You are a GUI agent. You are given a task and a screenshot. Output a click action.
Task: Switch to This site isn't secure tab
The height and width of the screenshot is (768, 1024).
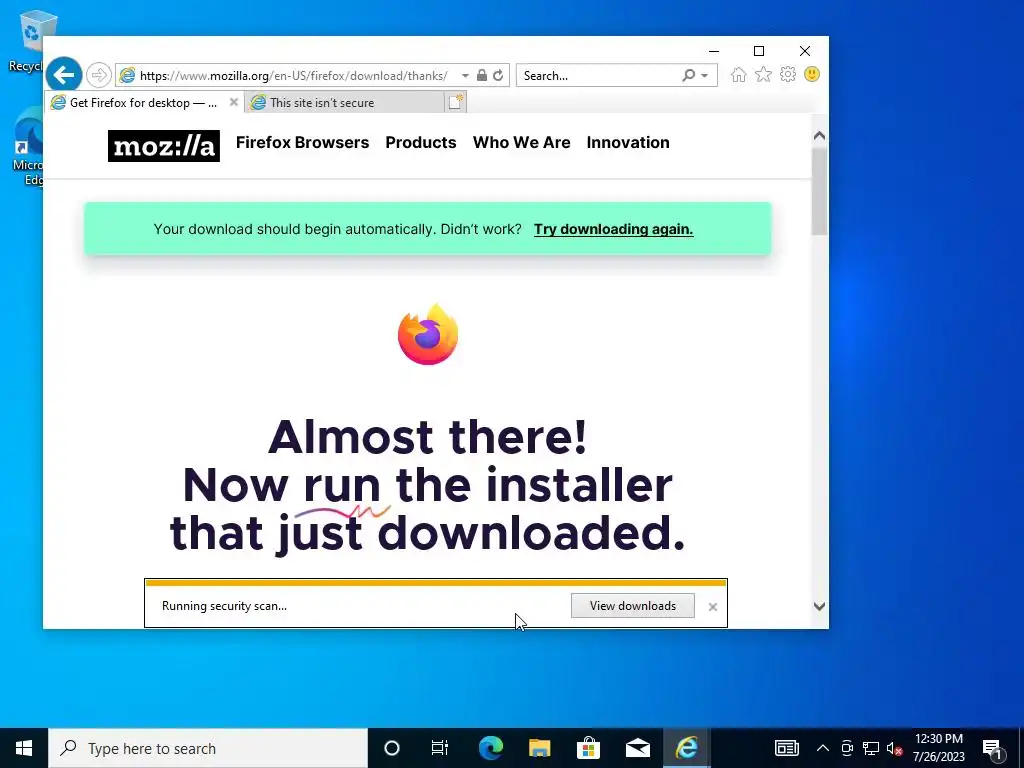click(x=345, y=103)
